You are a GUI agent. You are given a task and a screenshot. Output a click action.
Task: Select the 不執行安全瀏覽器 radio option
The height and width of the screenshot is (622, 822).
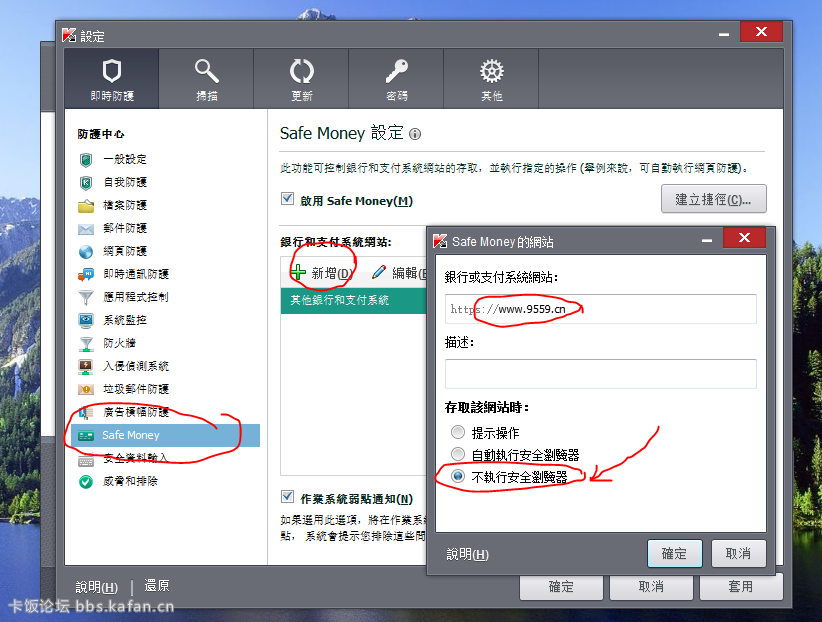[458, 476]
